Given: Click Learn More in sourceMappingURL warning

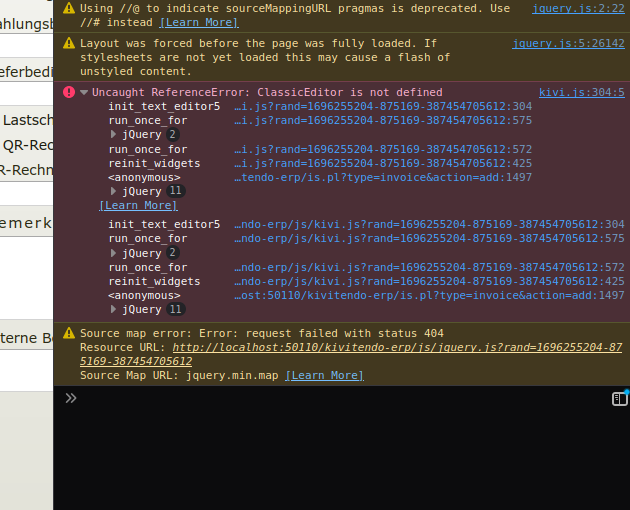Looking at the screenshot, I should coord(199,22).
